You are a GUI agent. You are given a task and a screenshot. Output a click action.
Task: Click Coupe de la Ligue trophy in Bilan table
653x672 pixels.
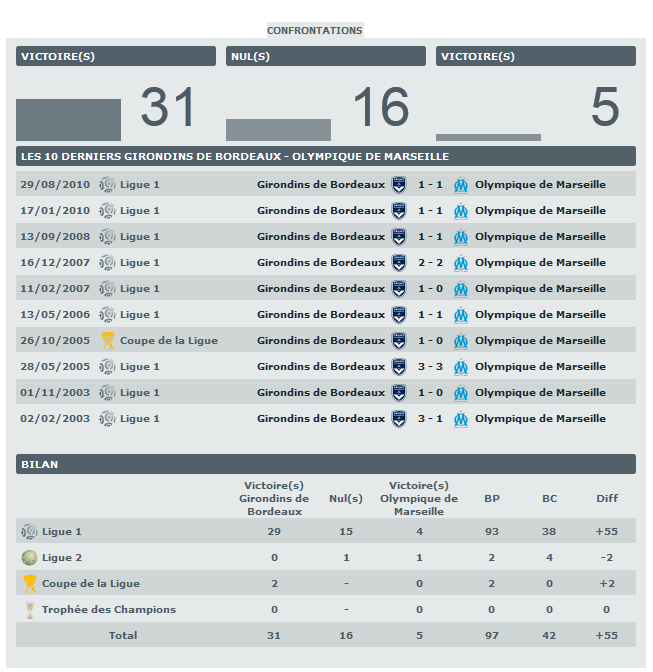click(30, 584)
